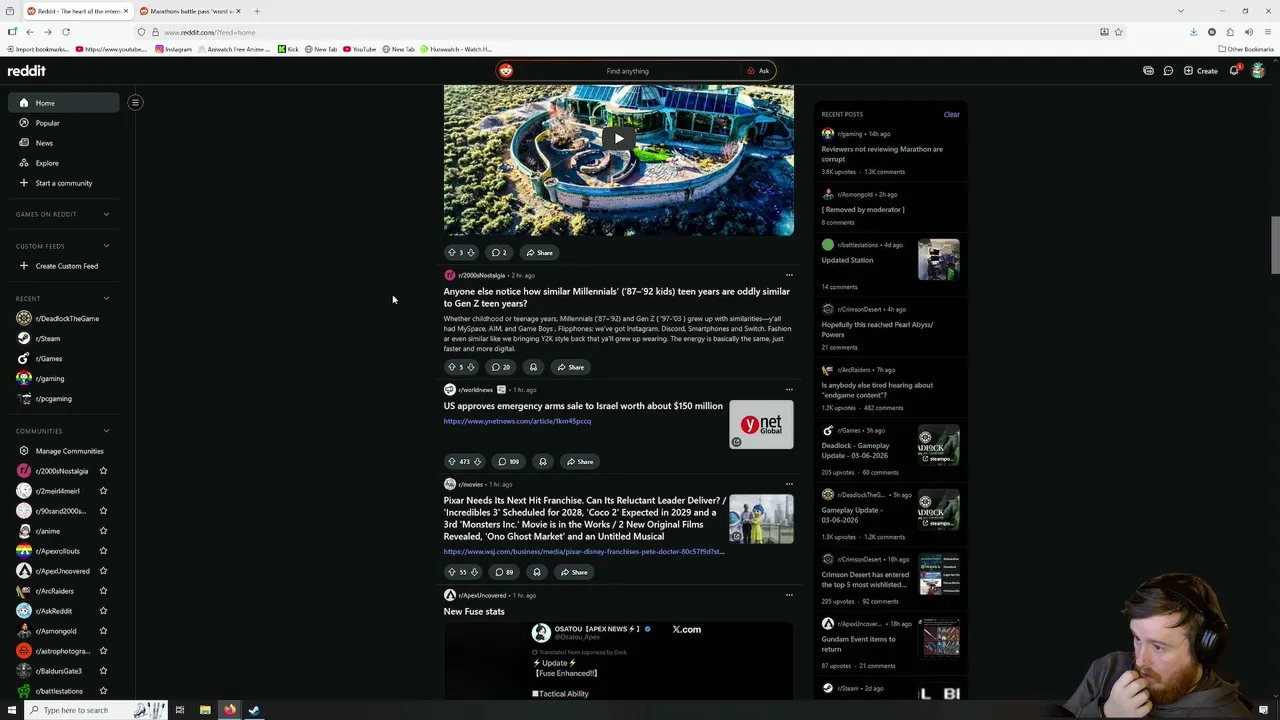1280x720 pixels.
Task: Open the New Fuse stats post
Action: point(474,611)
